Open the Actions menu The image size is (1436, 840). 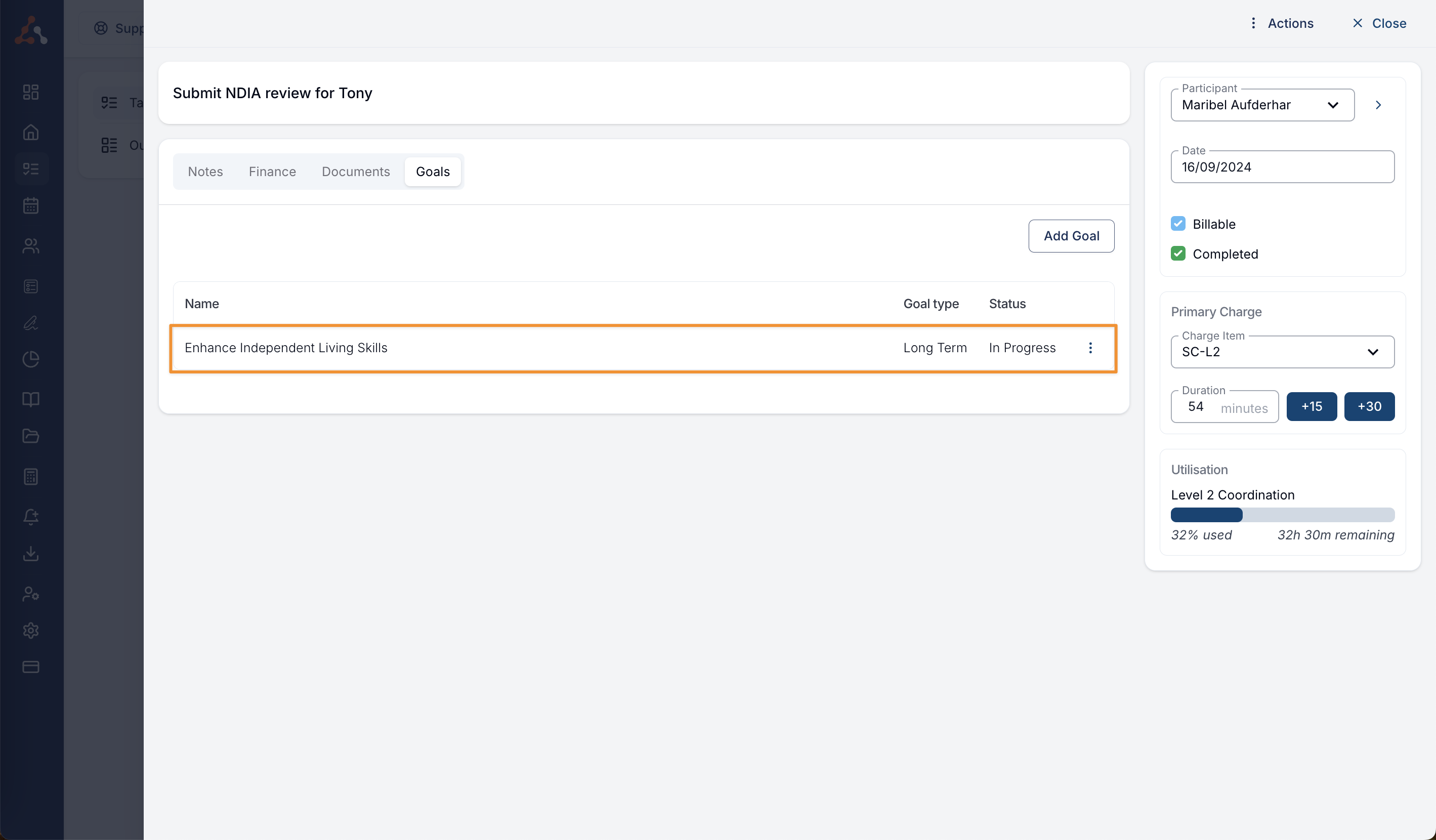[x=1282, y=23]
